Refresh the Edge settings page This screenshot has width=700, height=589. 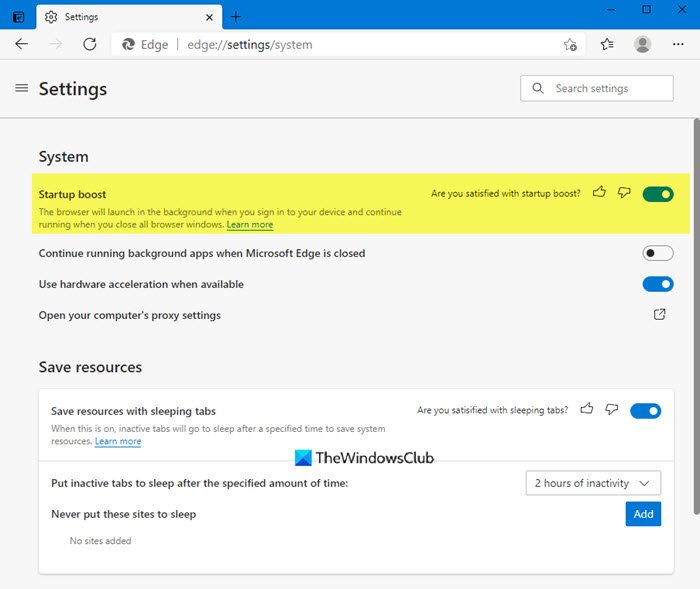(89, 44)
